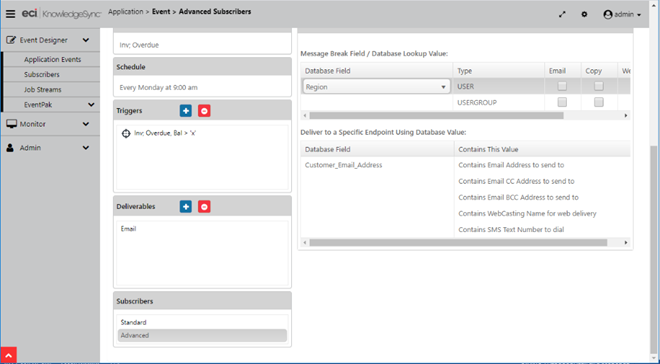Viewport: 660px width, 364px height.
Task: Expand the admin account dropdown arrow
Action: (639, 15)
